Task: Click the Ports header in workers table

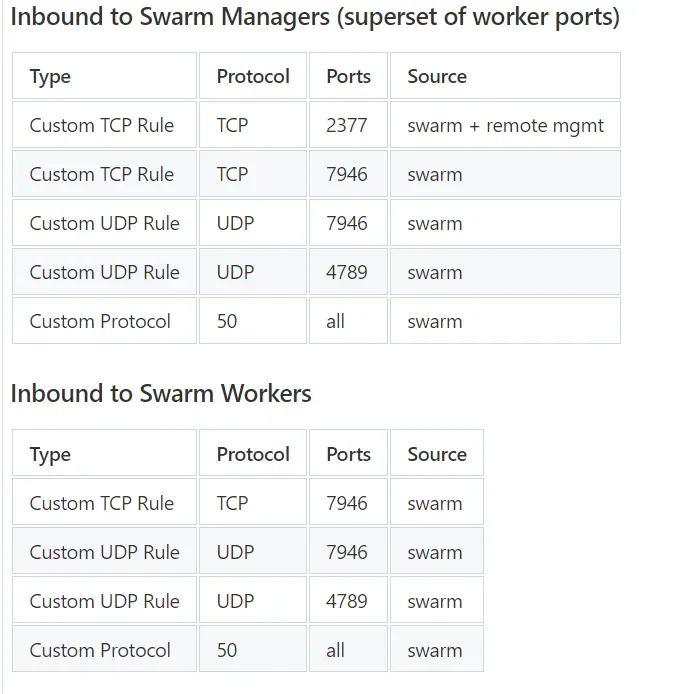Action: click(x=348, y=453)
